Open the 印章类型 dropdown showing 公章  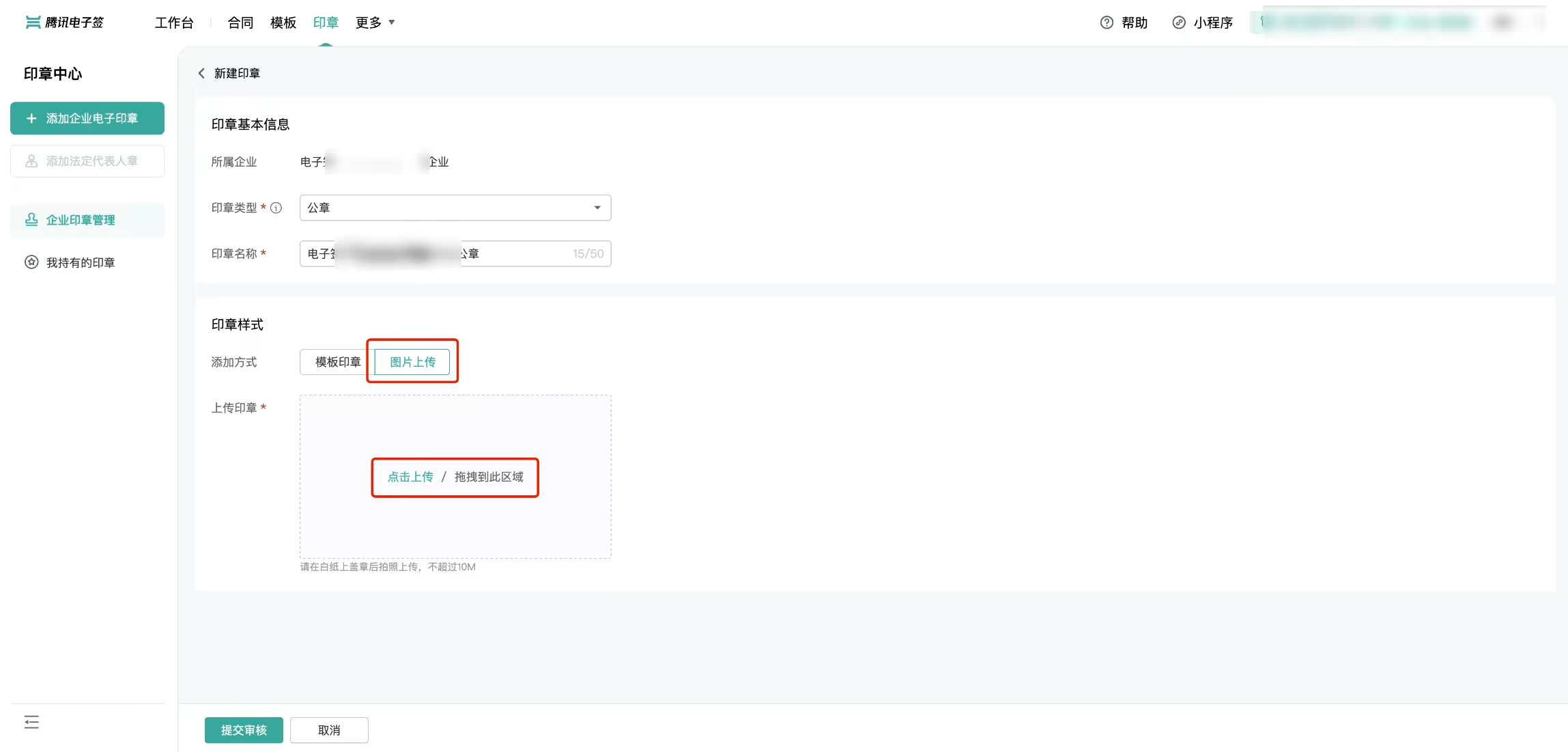(455, 208)
